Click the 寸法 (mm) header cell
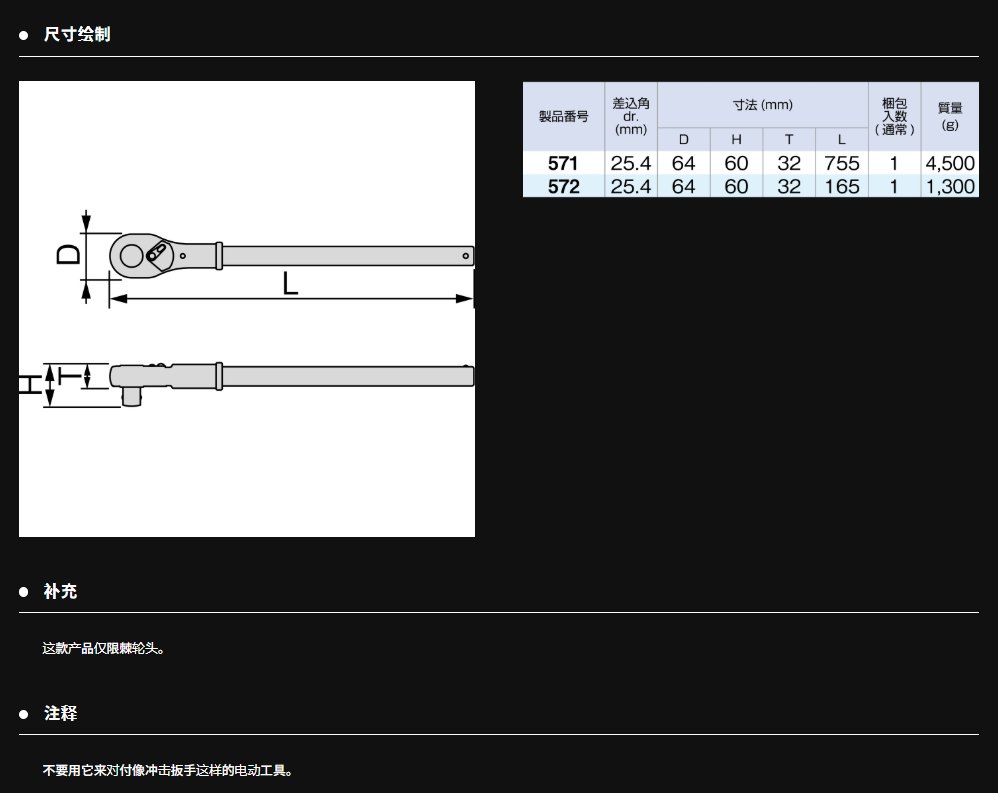 762,105
